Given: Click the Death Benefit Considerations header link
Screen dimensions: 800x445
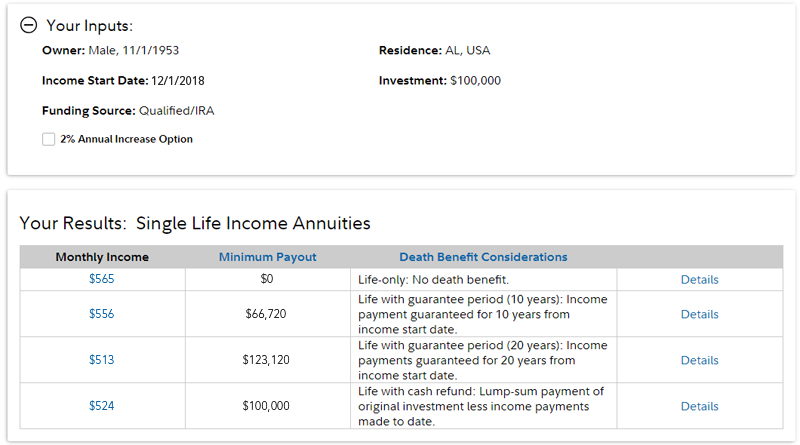Looking at the screenshot, I should (483, 257).
